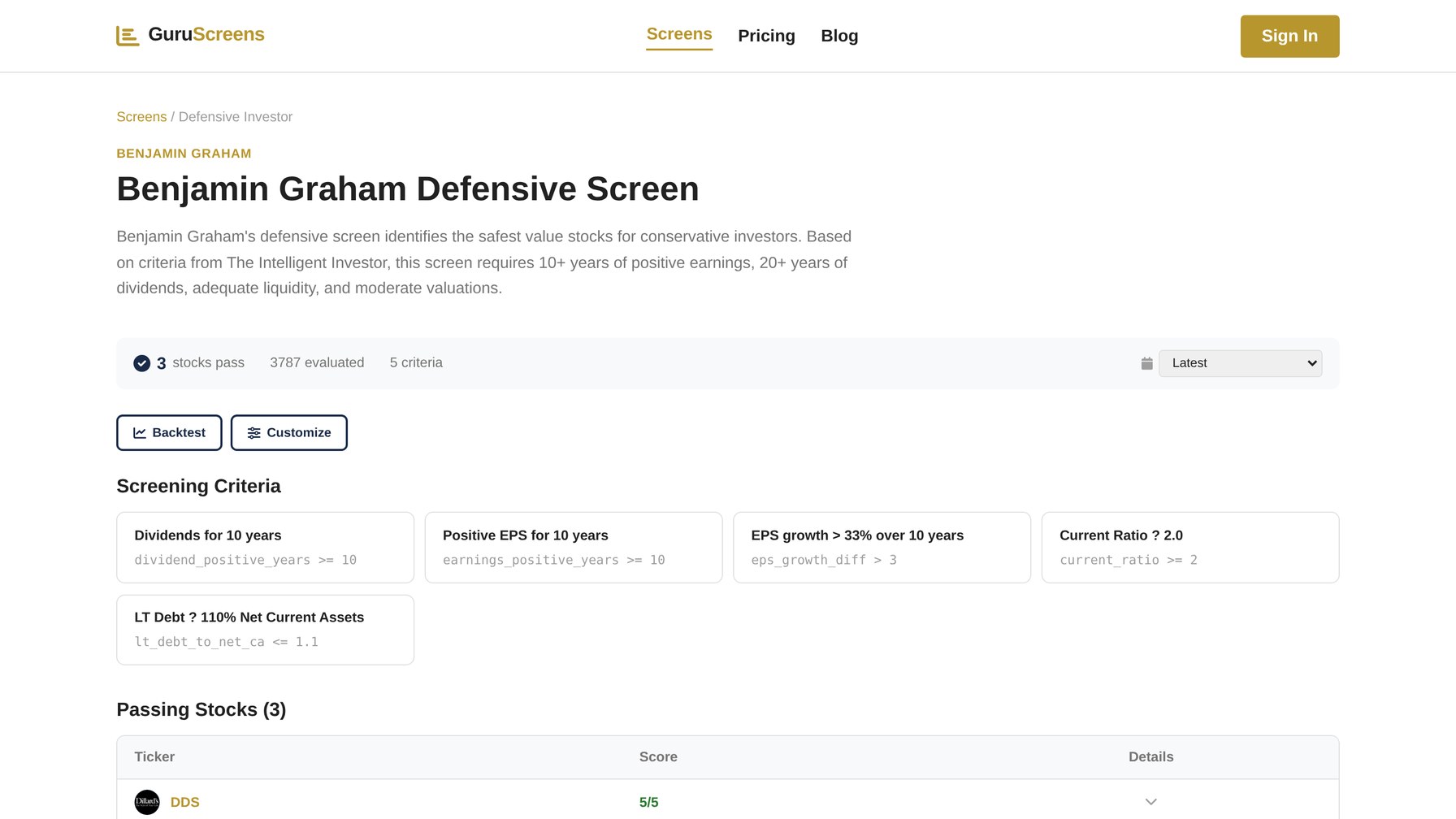Expand details chevron for DDS row
1456x819 pixels.
tap(1150, 802)
